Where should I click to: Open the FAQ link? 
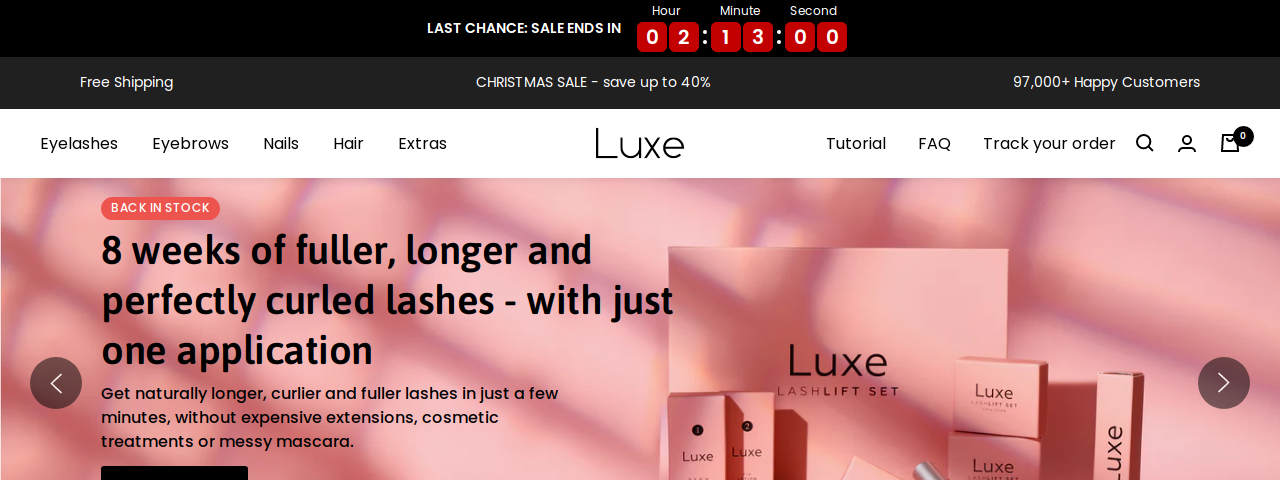pyautogui.click(x=934, y=143)
